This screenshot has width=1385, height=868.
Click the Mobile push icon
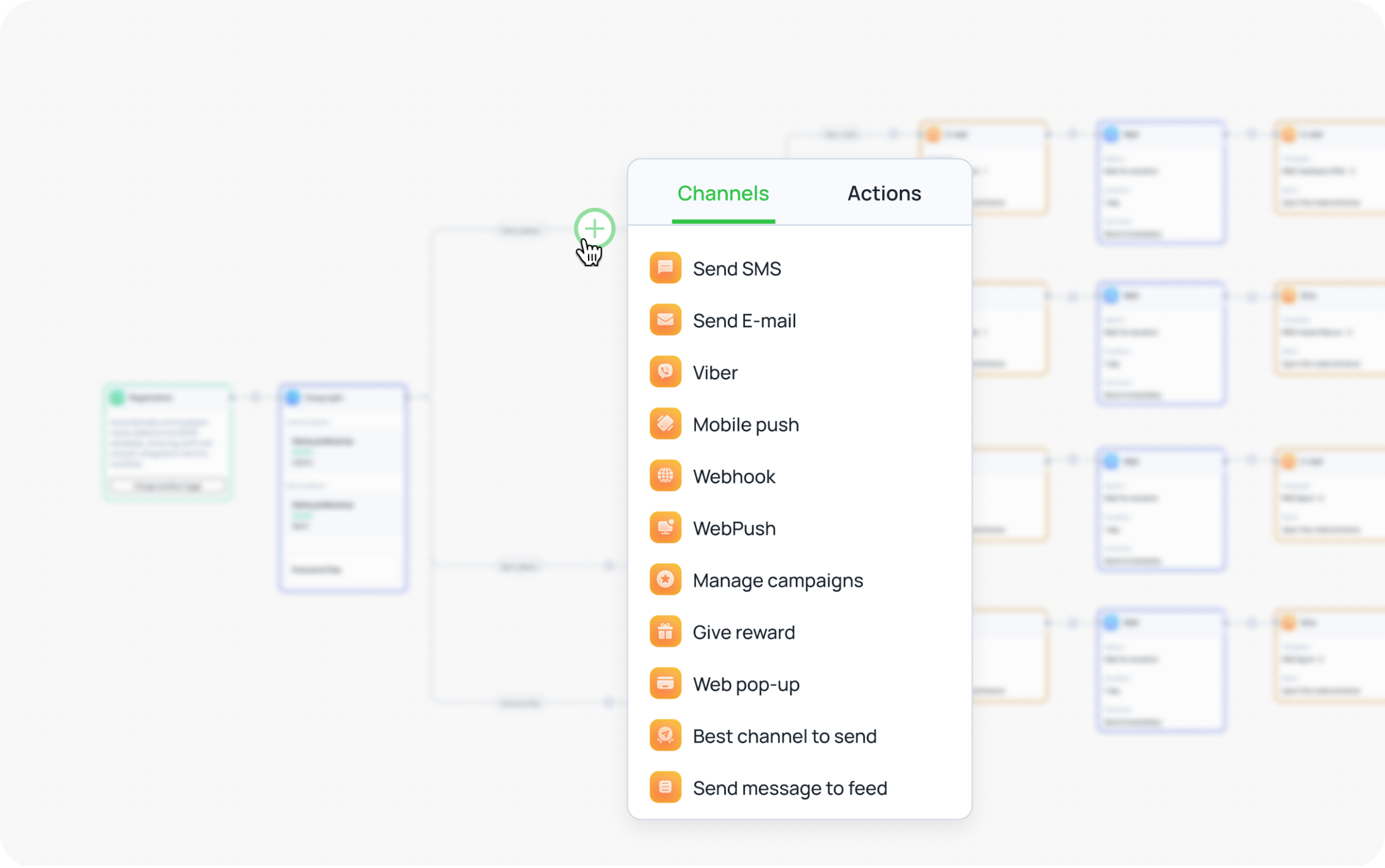coord(665,424)
